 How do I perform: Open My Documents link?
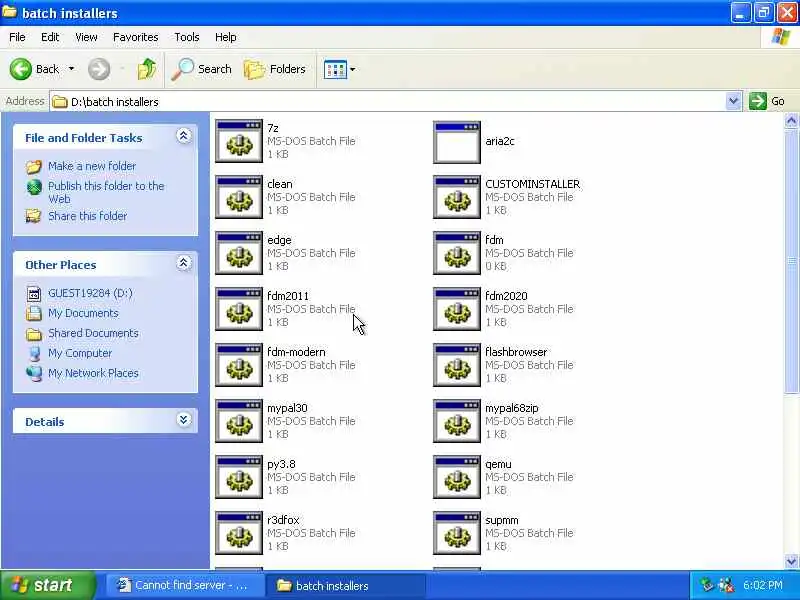[x=83, y=313]
